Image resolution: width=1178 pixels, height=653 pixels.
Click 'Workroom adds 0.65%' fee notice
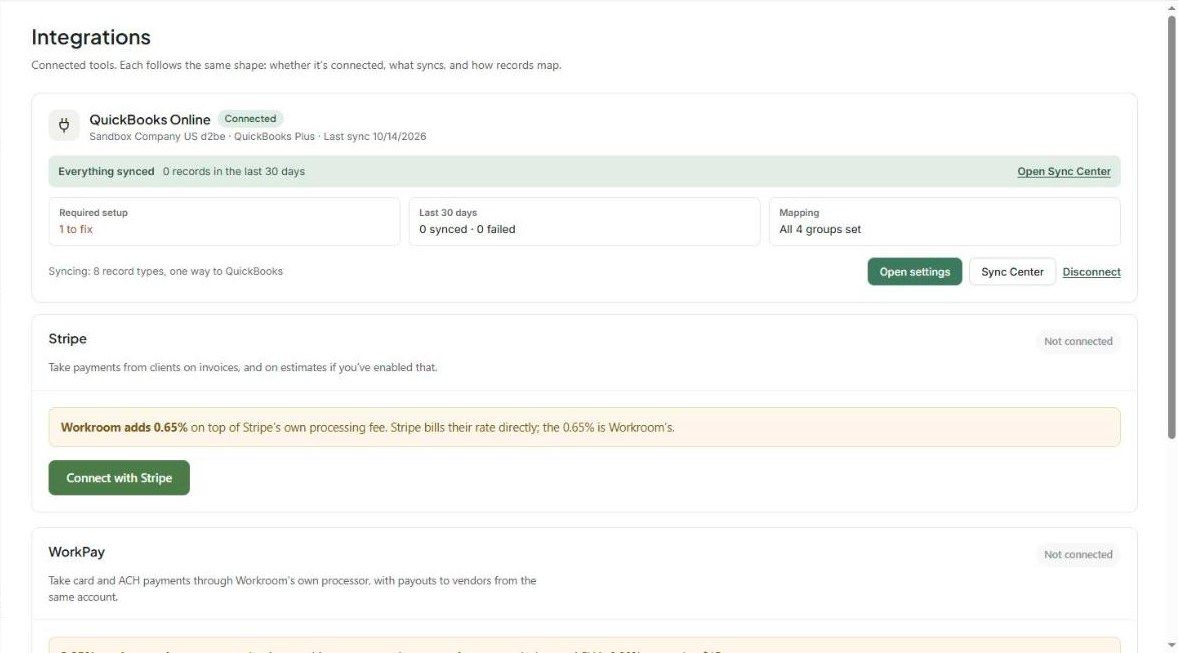point(584,428)
